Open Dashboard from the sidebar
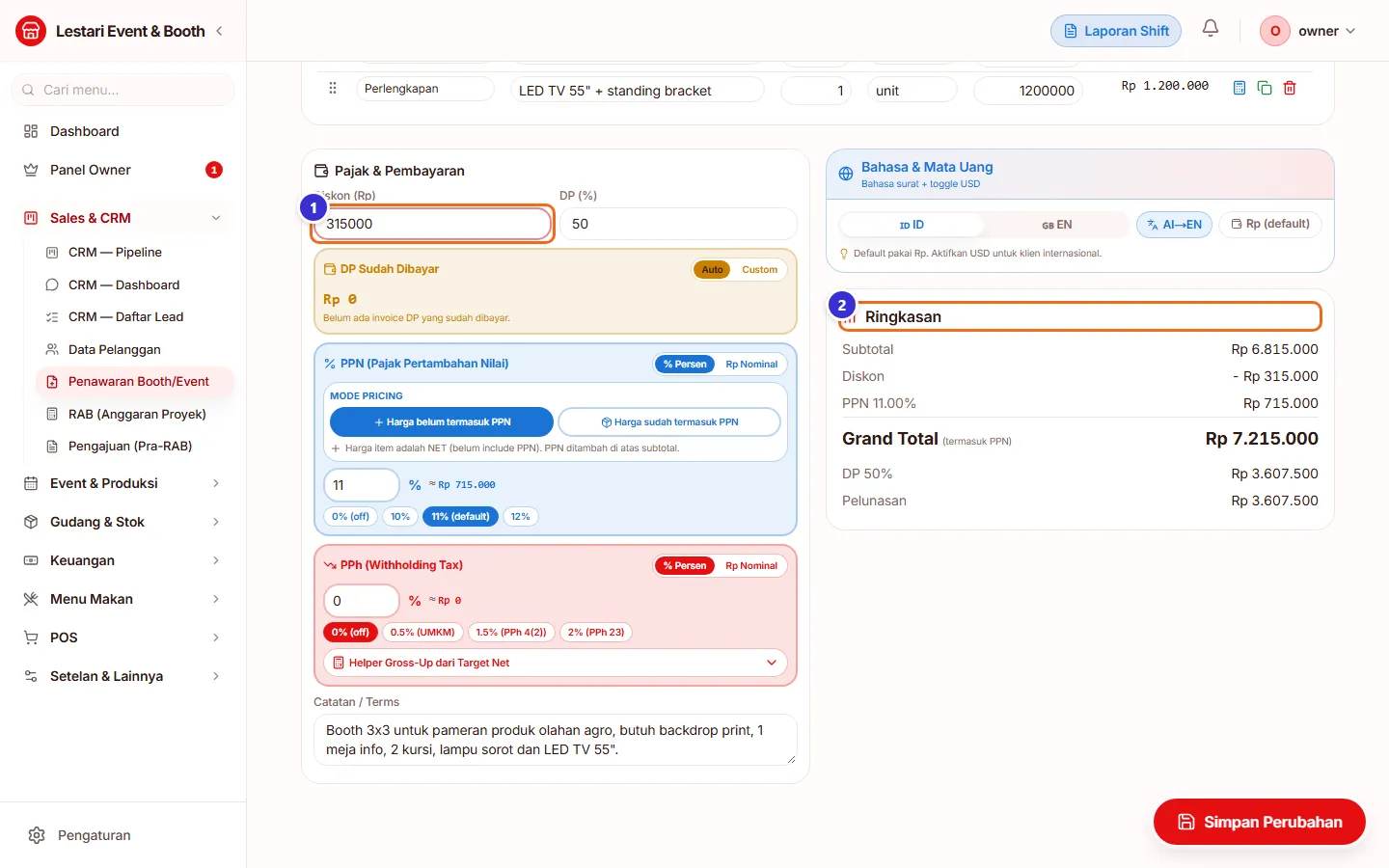The width and height of the screenshot is (1389, 868). point(123,131)
